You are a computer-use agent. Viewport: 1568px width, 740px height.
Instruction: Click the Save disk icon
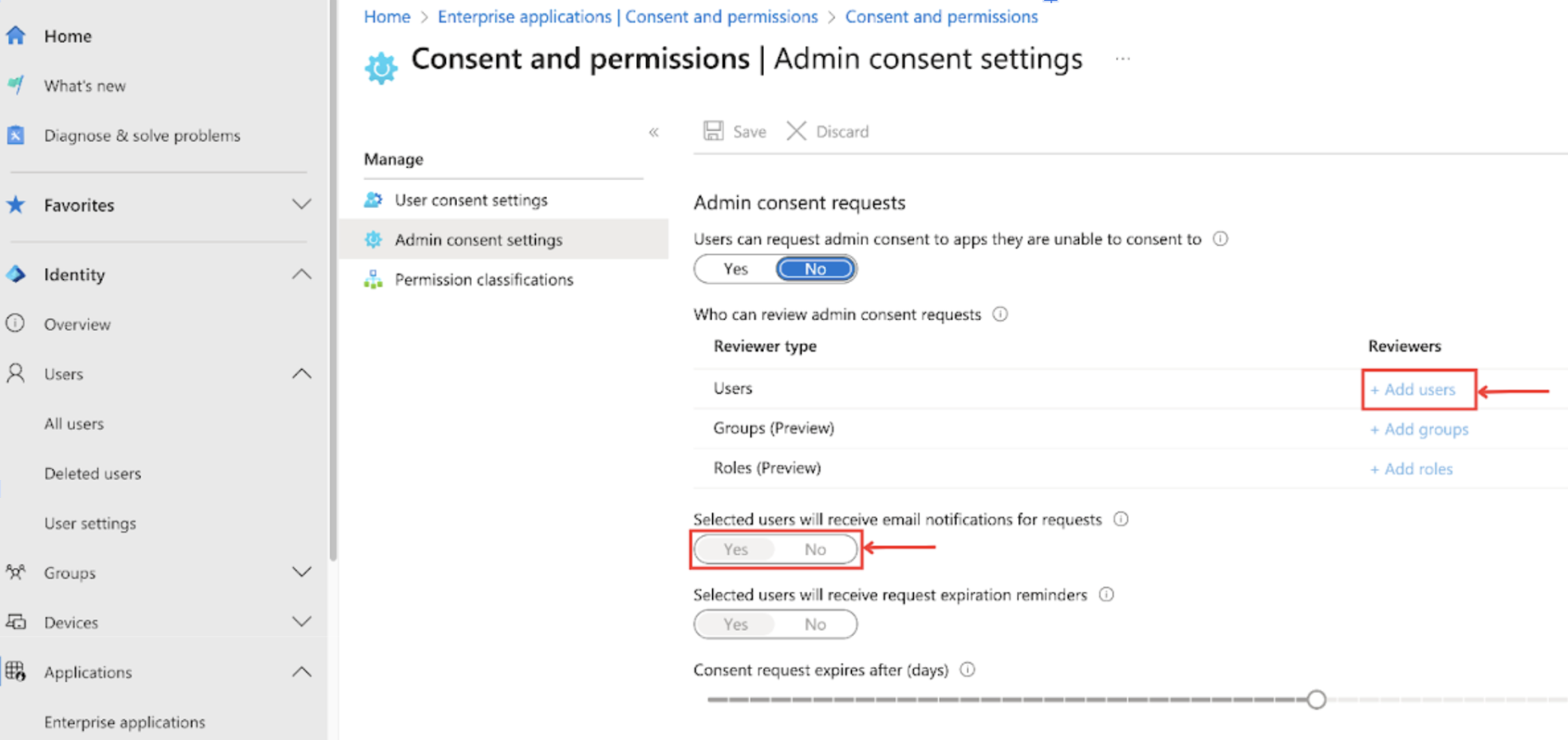click(x=712, y=131)
